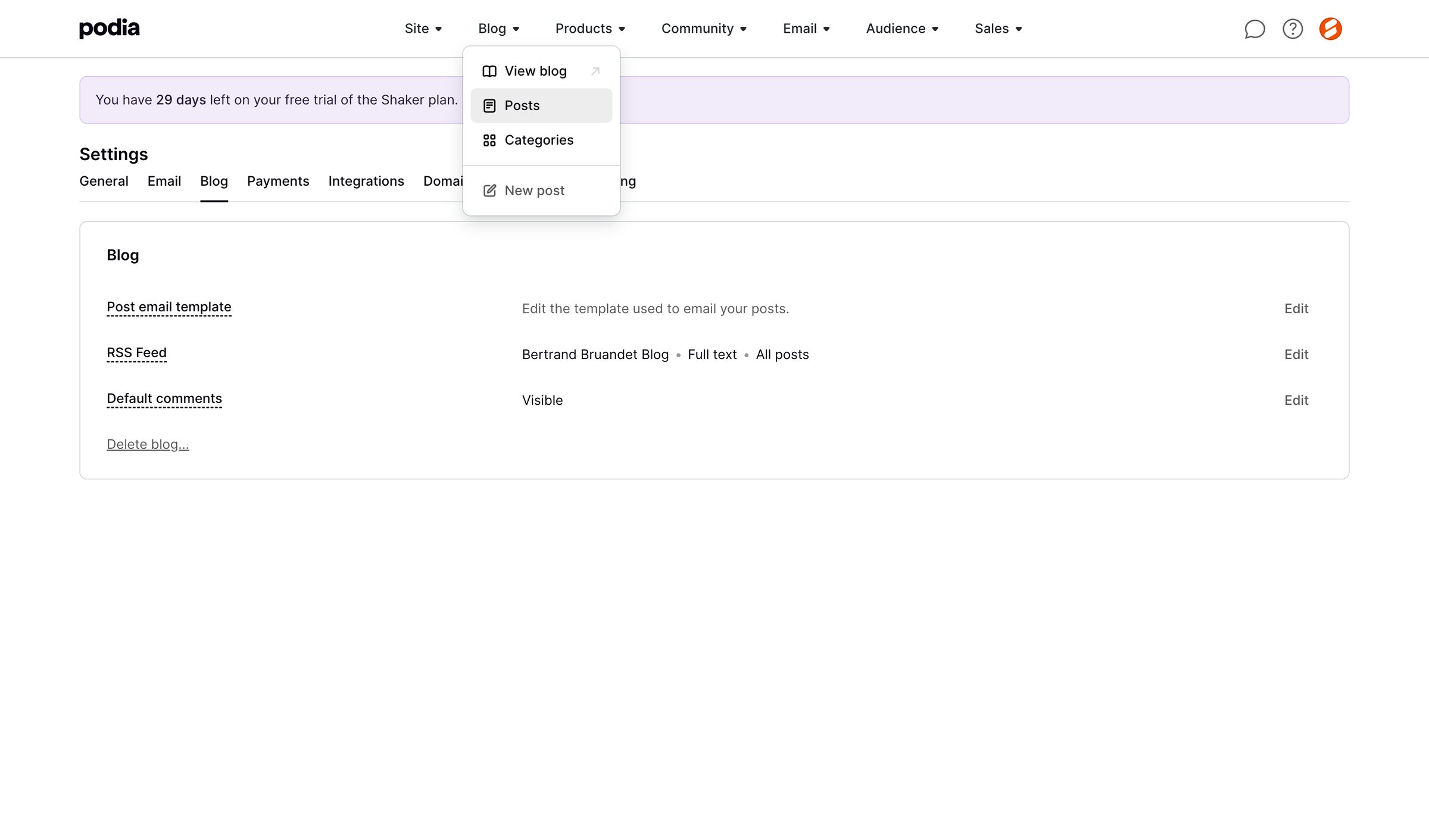1429x840 pixels.
Task: Select New post in the Blog dropdown
Action: point(541,191)
